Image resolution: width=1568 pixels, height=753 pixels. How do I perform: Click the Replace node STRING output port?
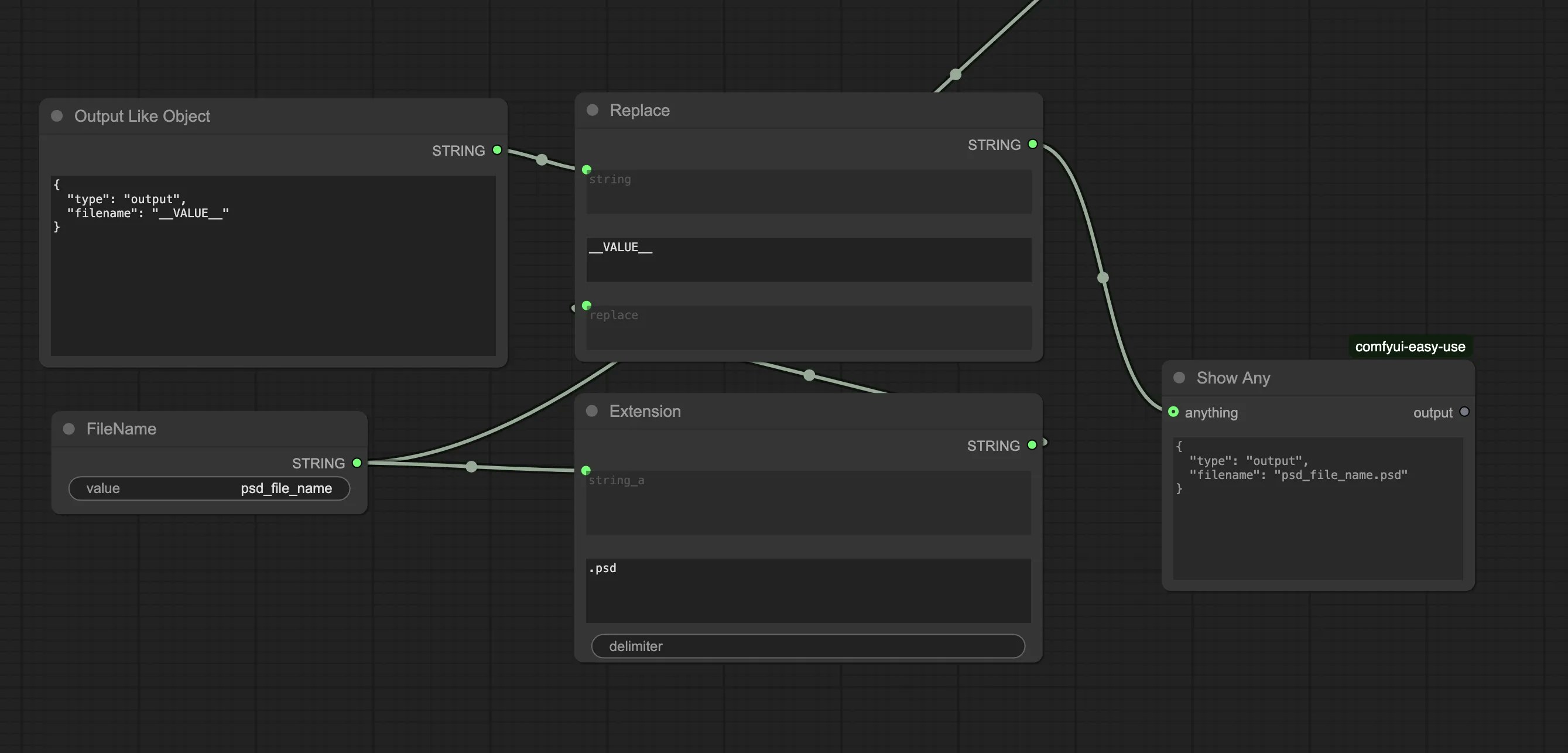tap(1032, 144)
